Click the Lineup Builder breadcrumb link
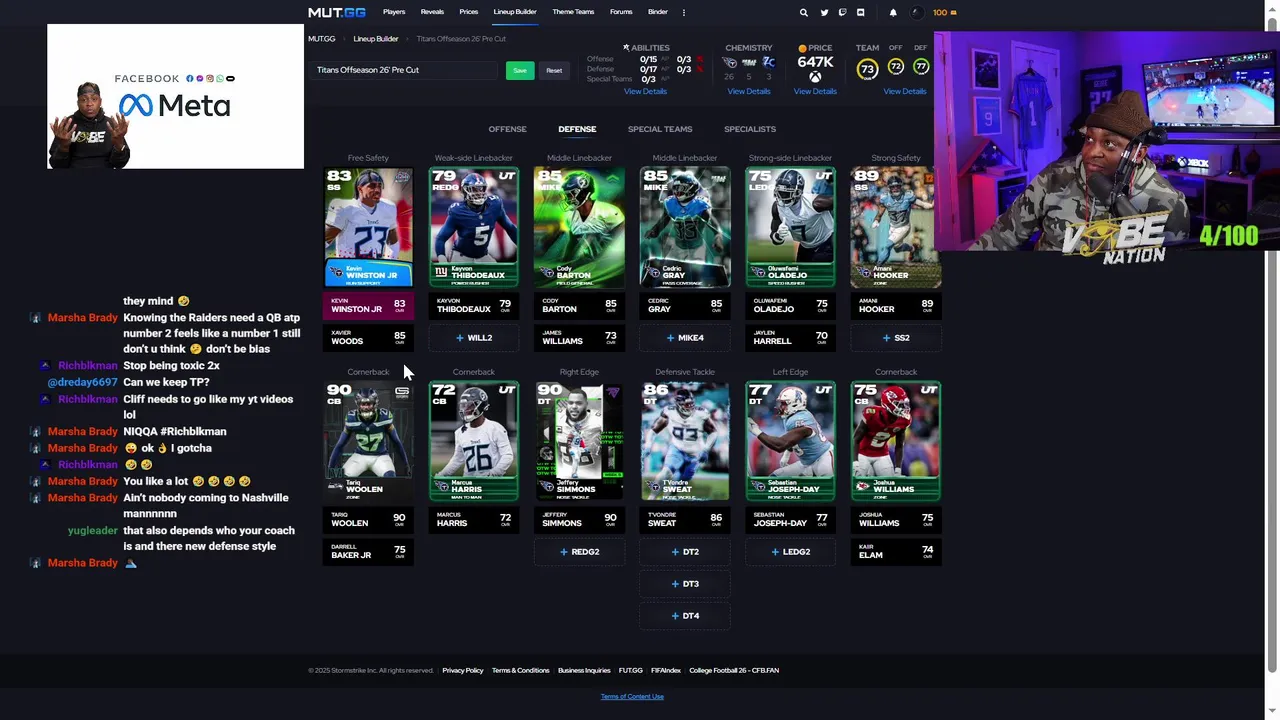Viewport: 1280px width, 720px height. click(x=376, y=38)
